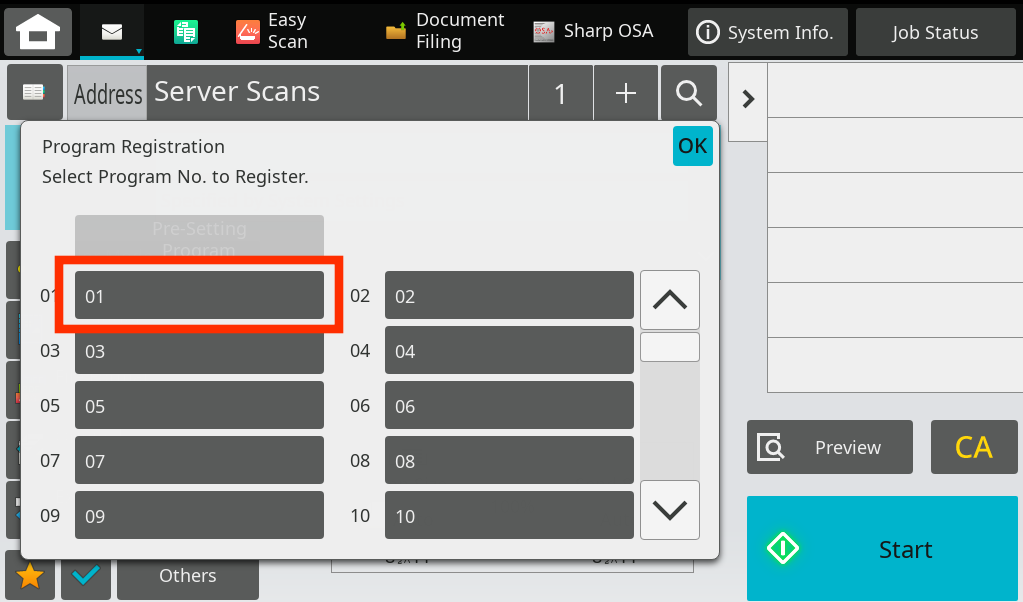This screenshot has width=1023, height=602.
Task: Launch Sharp OSA
Action: [x=594, y=31]
